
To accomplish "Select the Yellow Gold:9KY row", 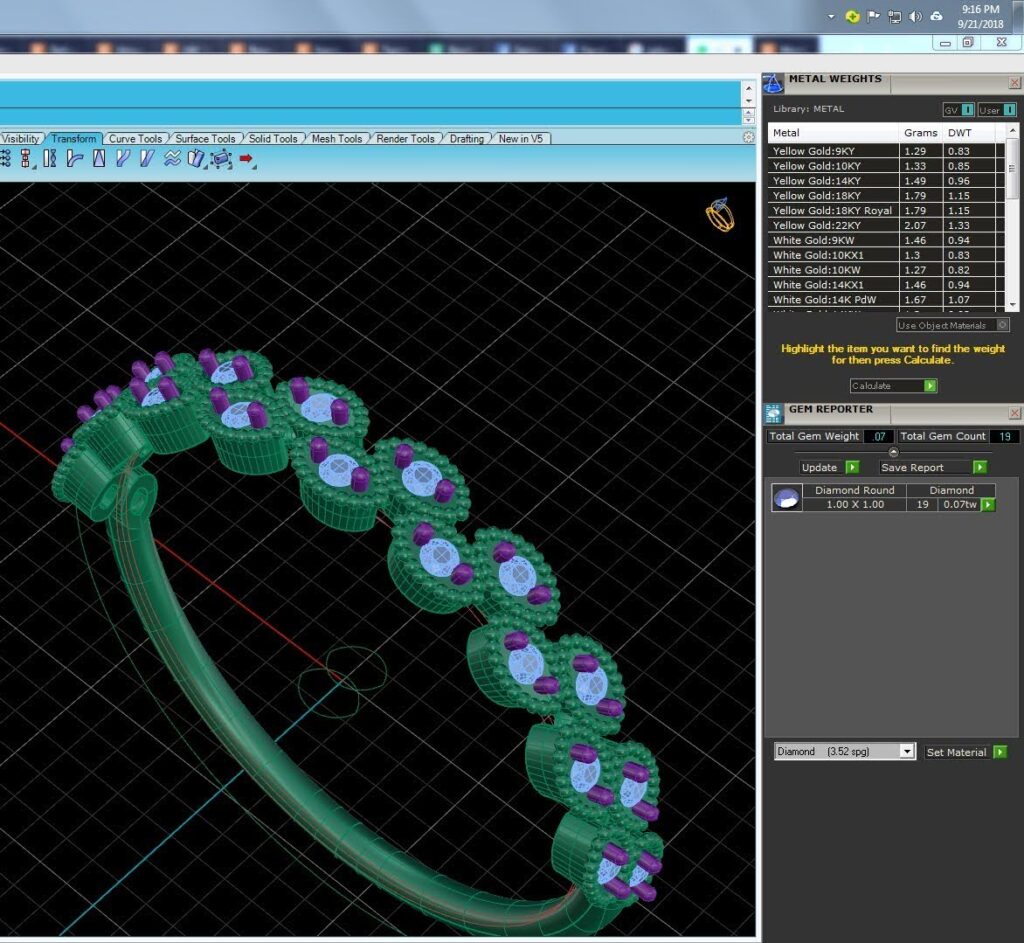I will pyautogui.click(x=886, y=151).
